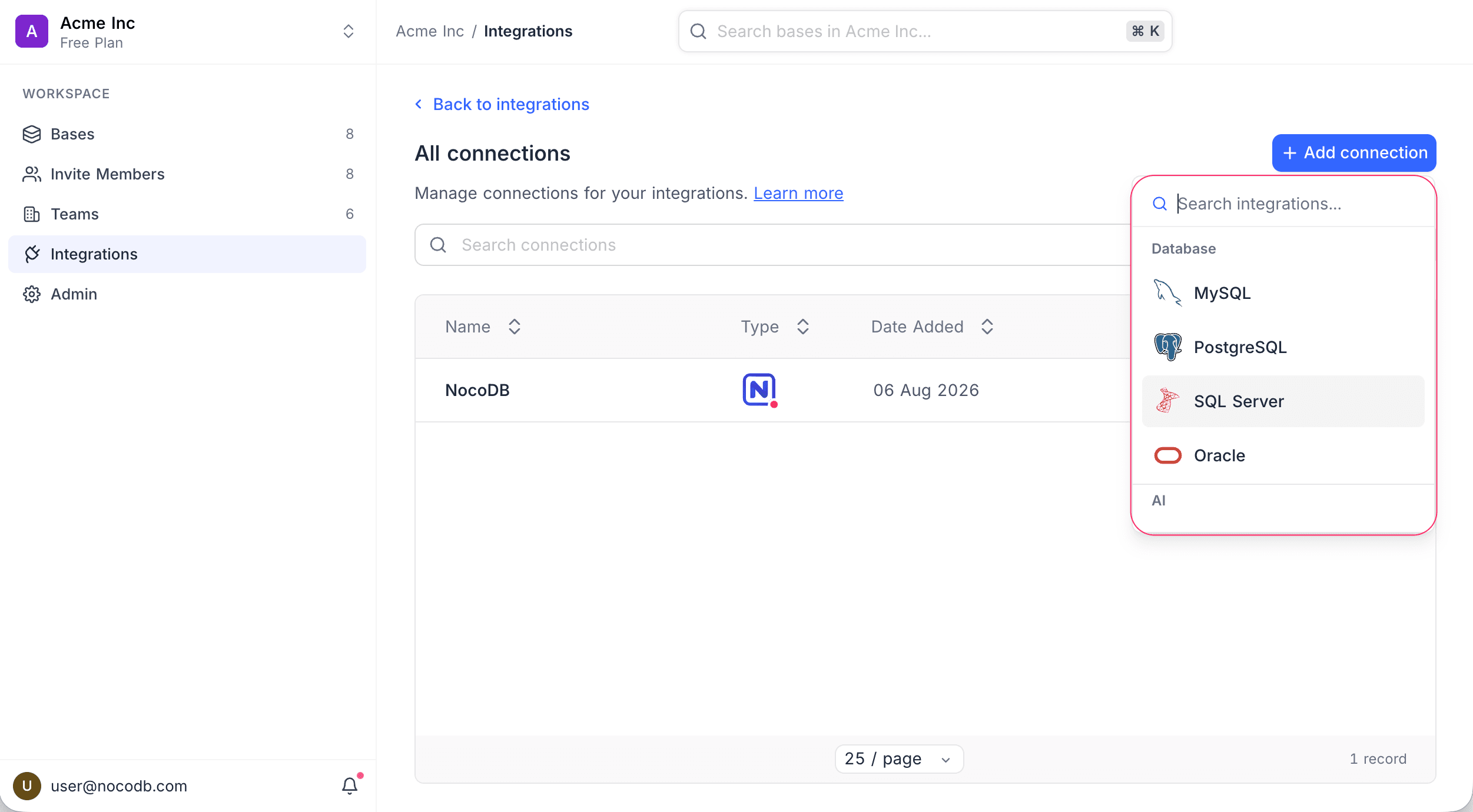Click the Acme Inc breadcrumb
This screenshot has width=1473, height=812.
[430, 31]
